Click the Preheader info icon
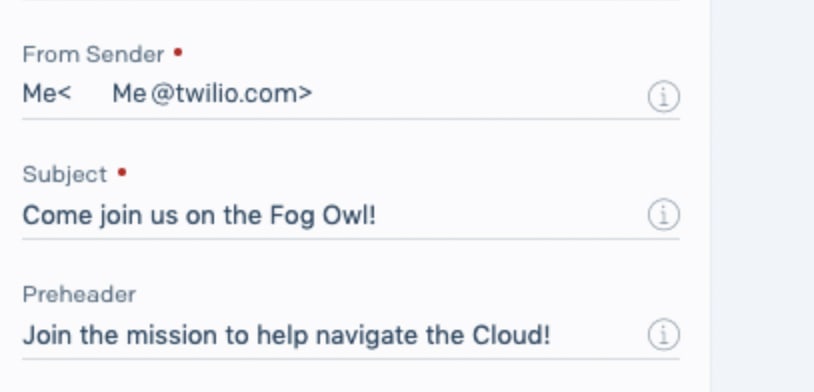 click(x=663, y=334)
